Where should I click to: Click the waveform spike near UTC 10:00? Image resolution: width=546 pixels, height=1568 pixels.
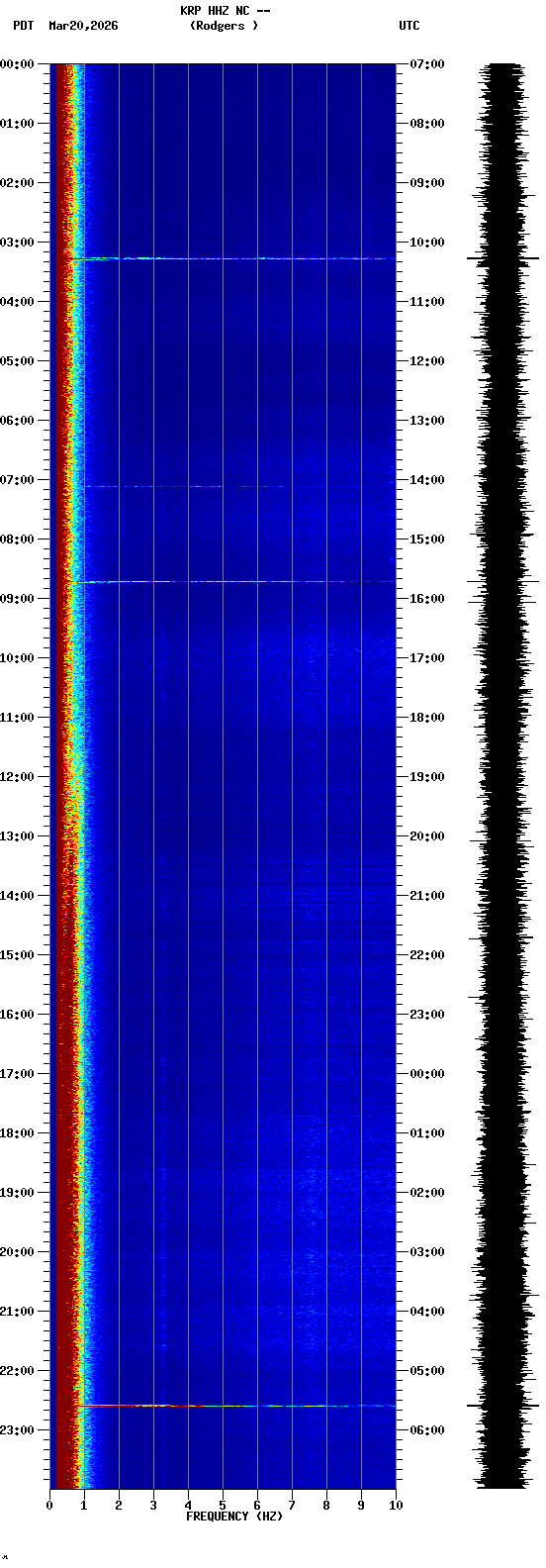[501, 258]
